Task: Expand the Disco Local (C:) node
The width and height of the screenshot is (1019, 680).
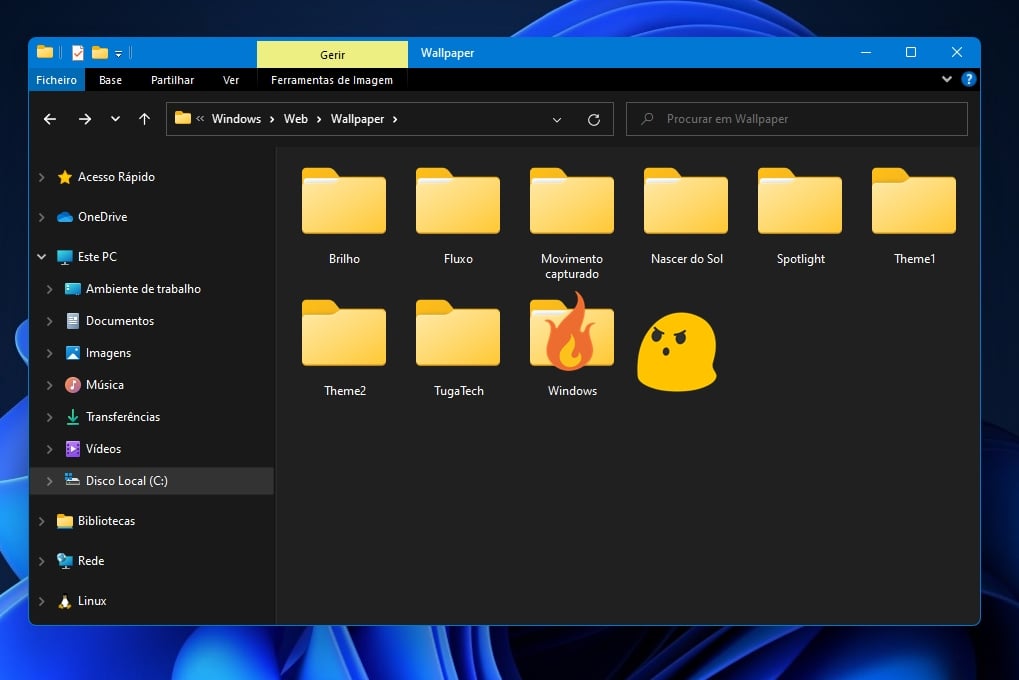Action: [x=49, y=481]
